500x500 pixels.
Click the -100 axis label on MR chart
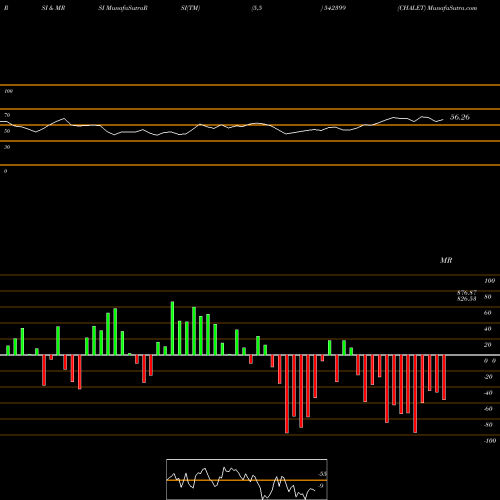pyautogui.click(x=490, y=441)
